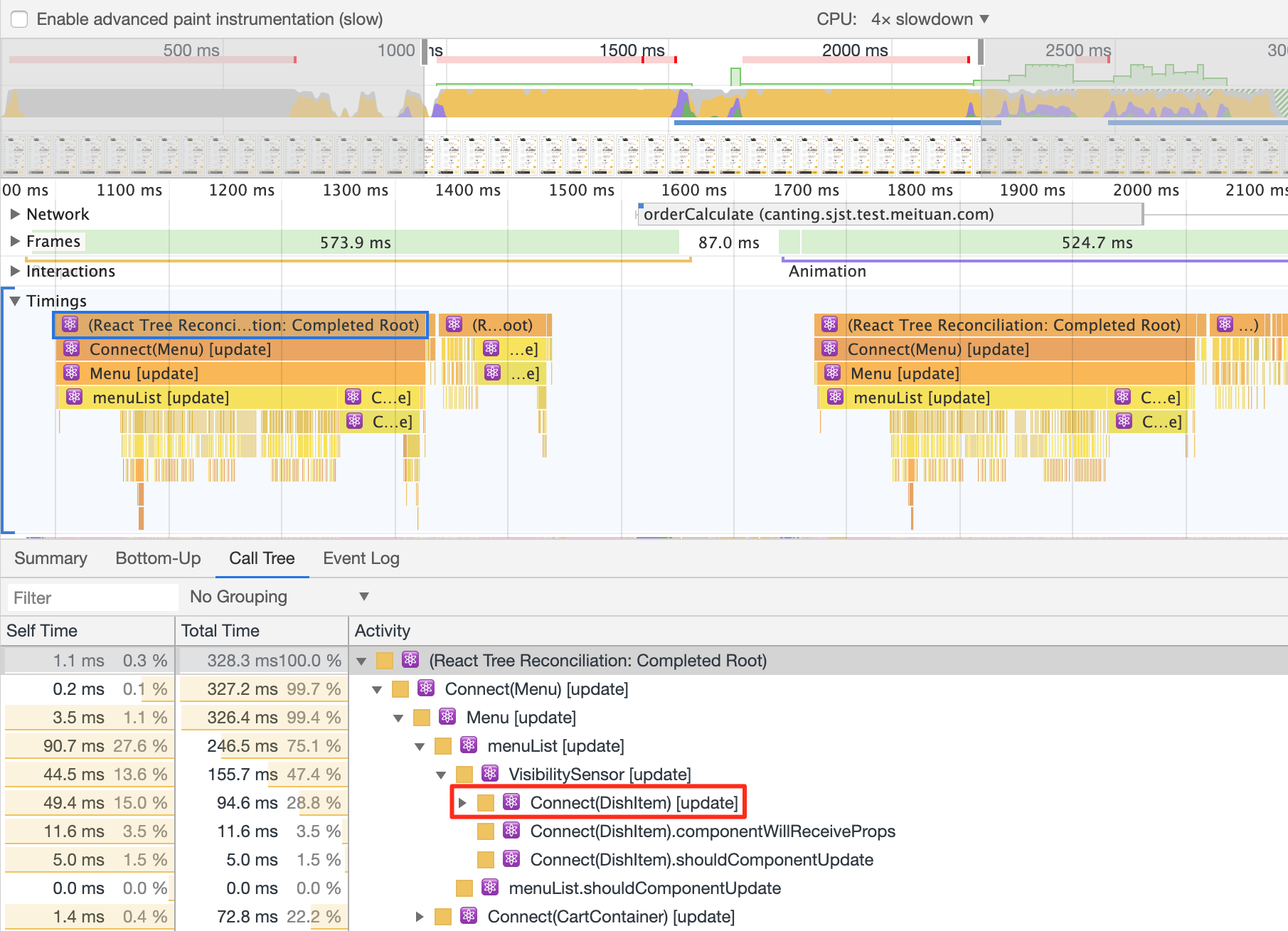
Task: Click React icon on first Menu [update] bar
Action: coord(72,373)
